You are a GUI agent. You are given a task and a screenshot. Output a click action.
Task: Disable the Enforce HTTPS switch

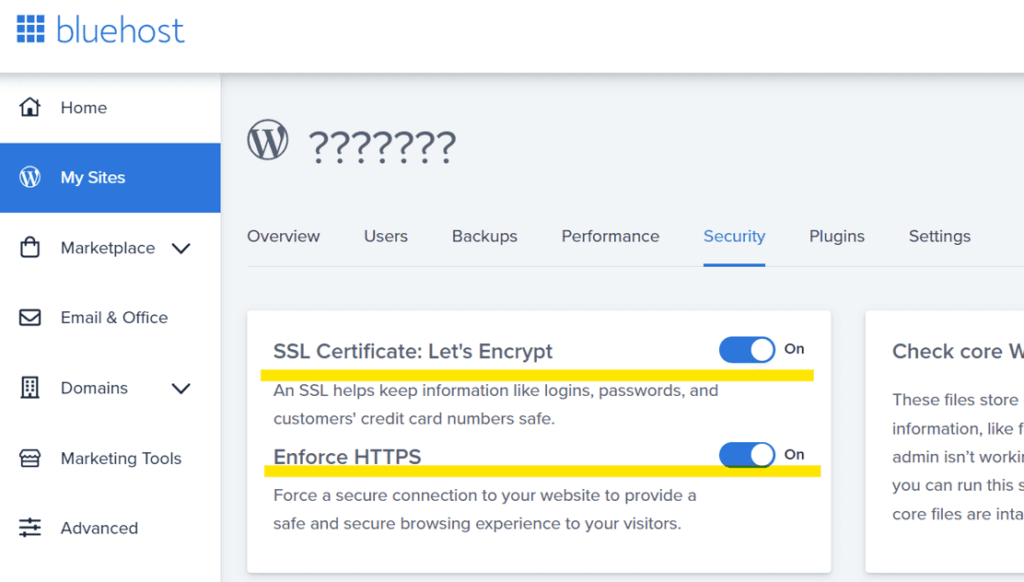747,455
